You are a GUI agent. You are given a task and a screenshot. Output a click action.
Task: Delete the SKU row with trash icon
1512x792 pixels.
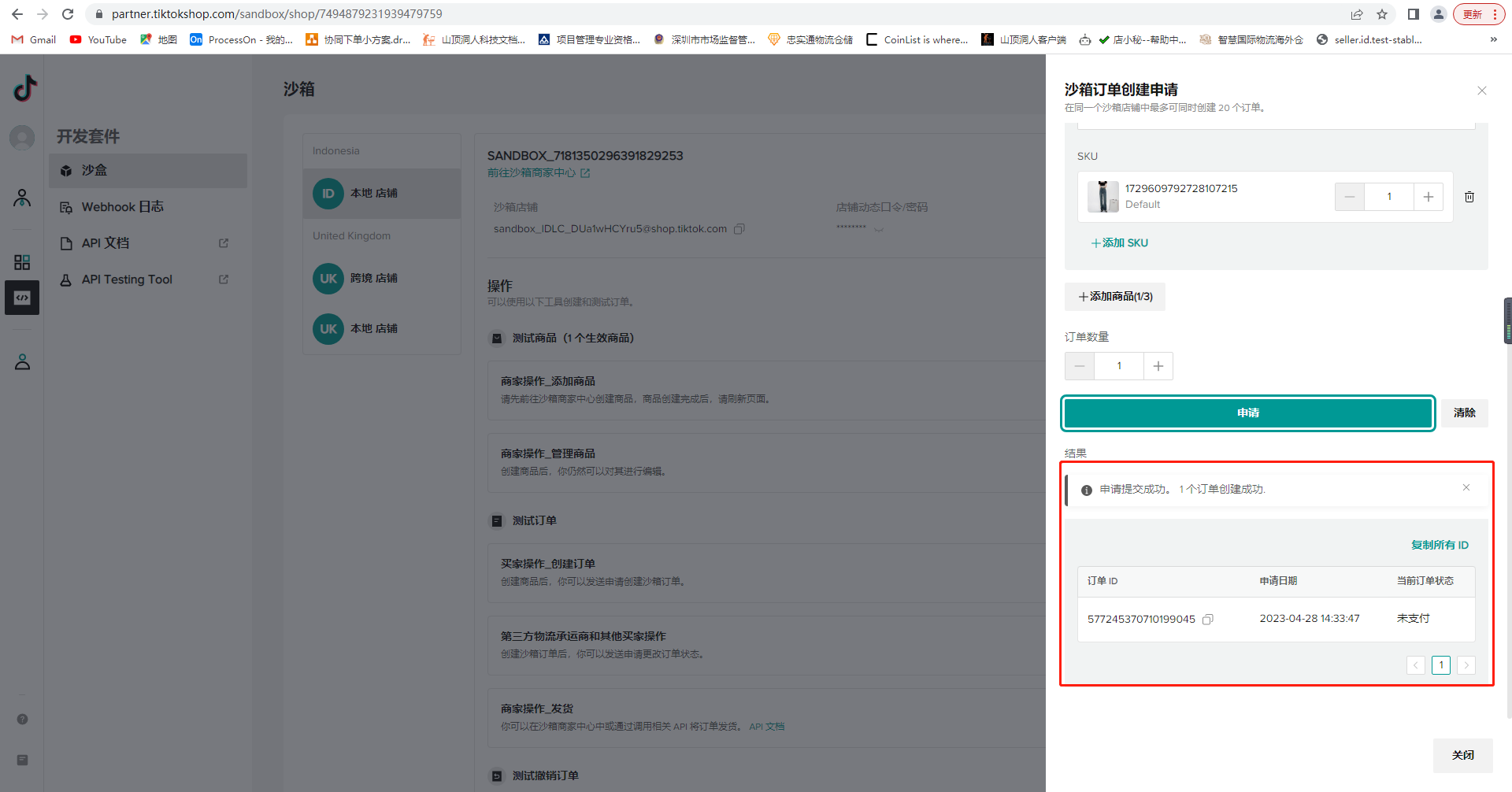(1469, 197)
